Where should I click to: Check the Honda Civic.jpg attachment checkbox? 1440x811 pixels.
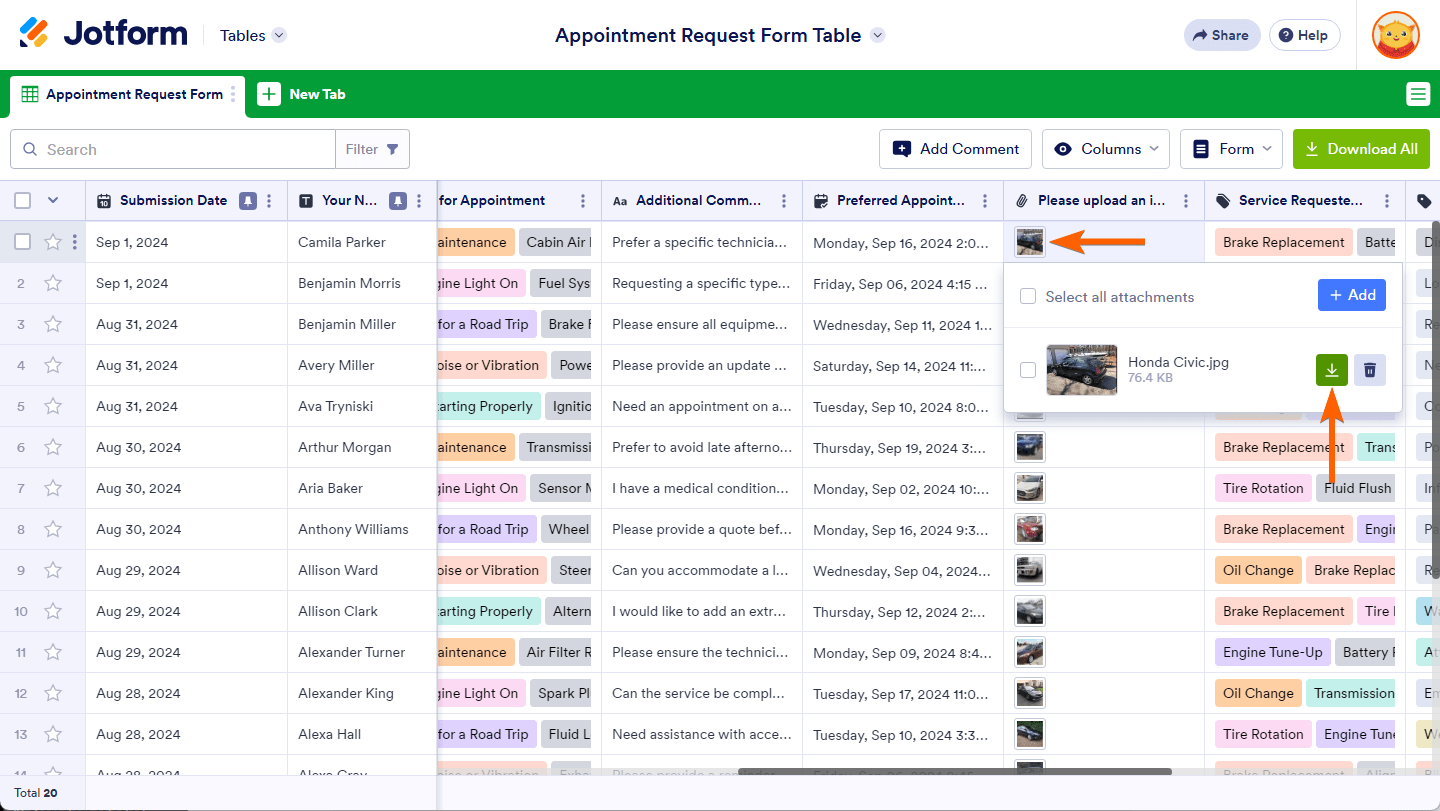(x=1028, y=370)
